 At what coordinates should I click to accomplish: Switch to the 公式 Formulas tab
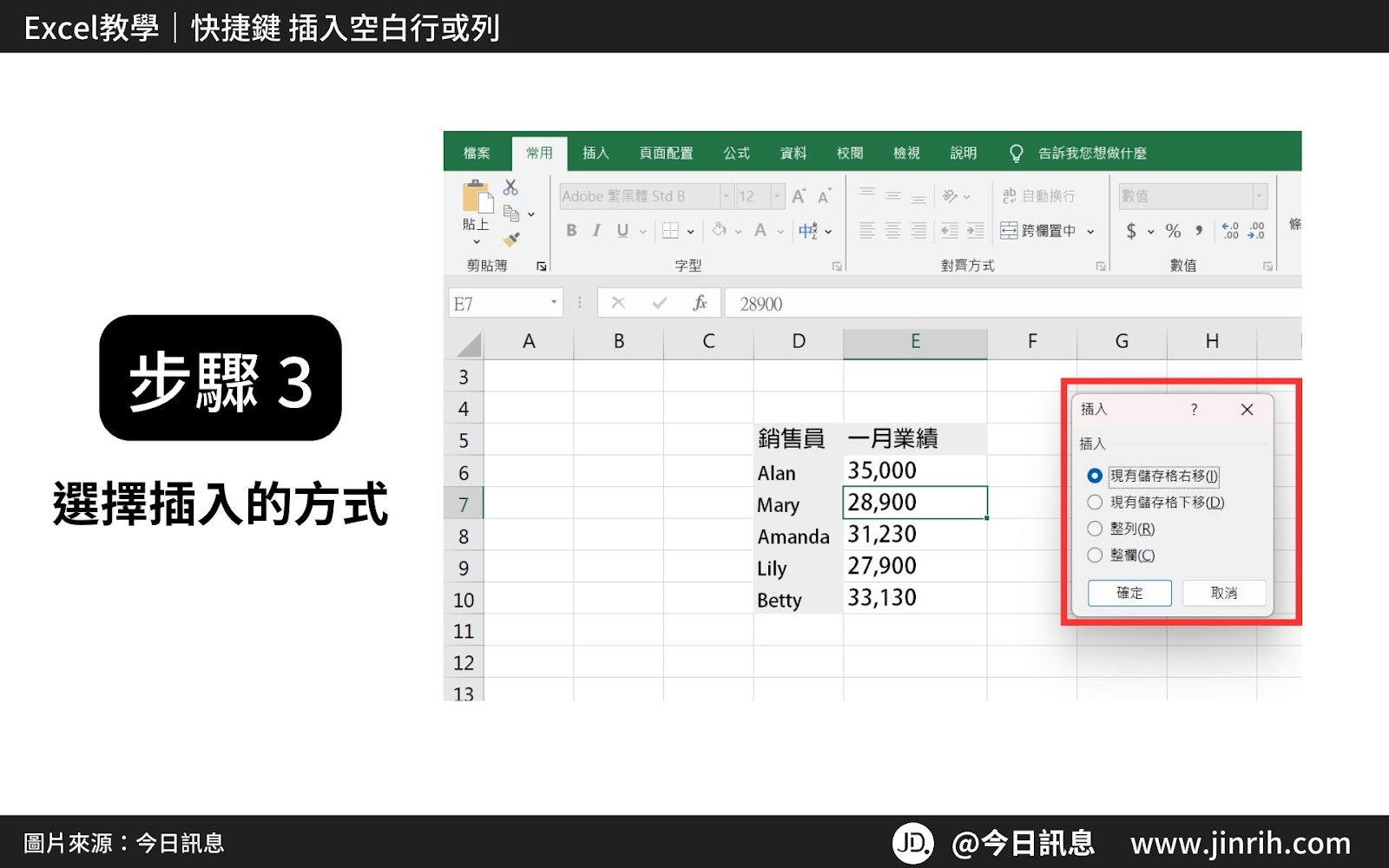pos(736,153)
